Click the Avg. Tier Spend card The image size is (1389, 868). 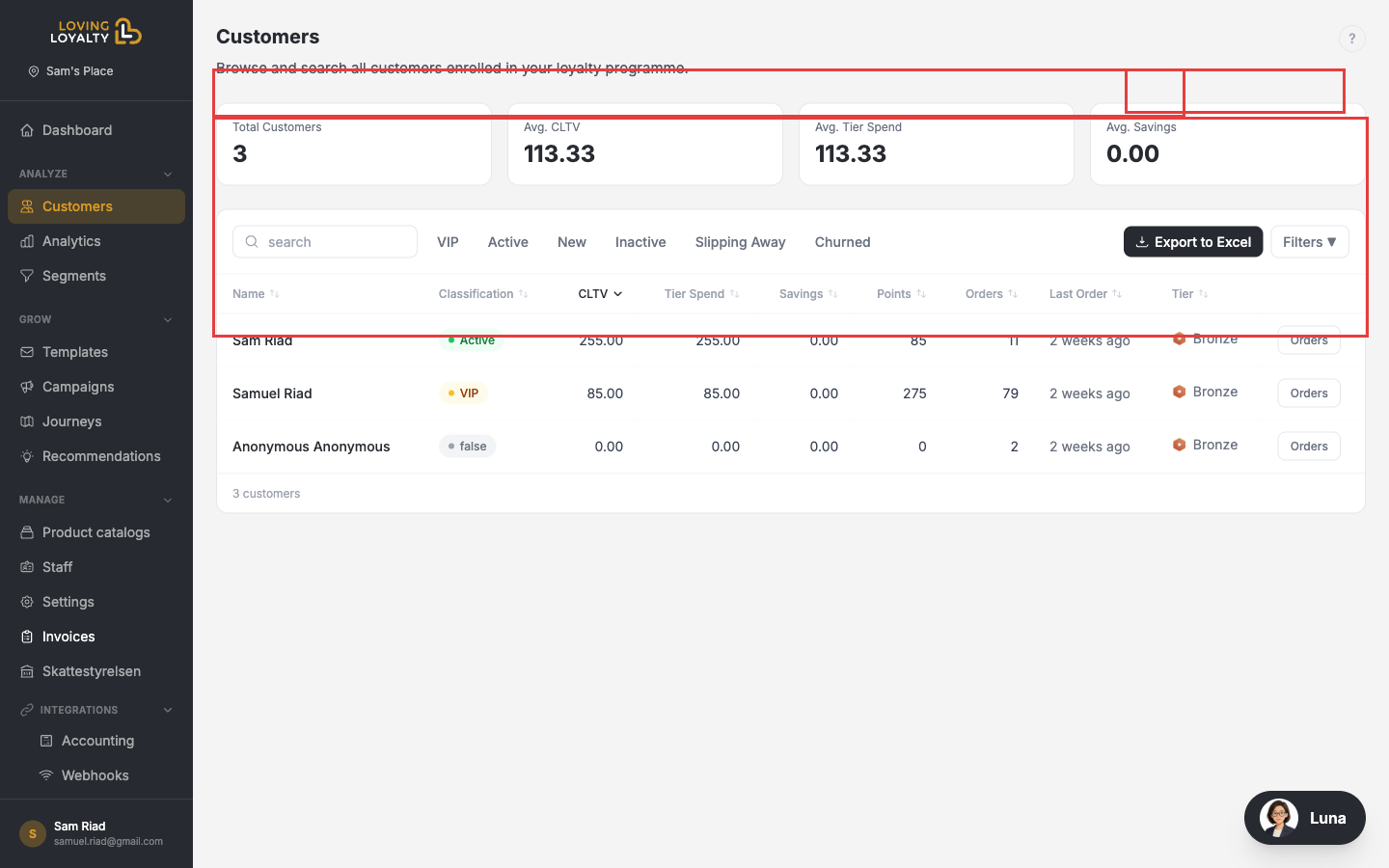tap(937, 145)
